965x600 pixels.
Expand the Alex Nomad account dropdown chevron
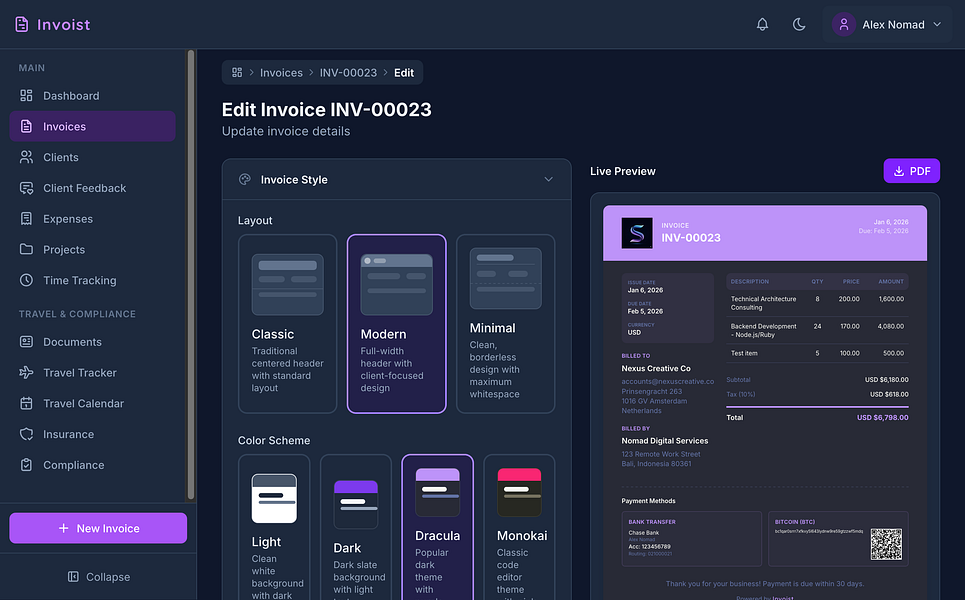[x=937, y=25]
